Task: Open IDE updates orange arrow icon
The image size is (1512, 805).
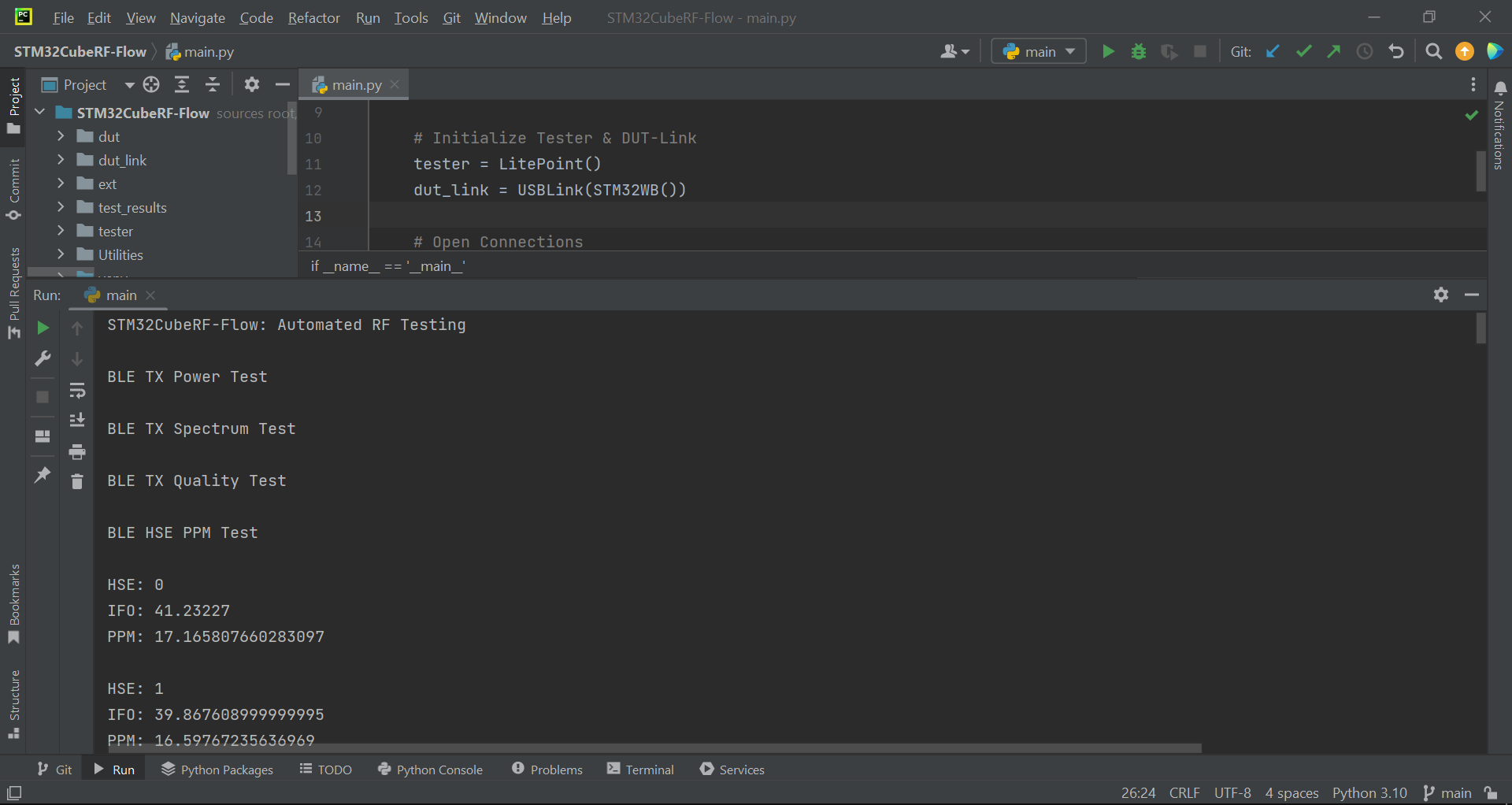Action: (x=1465, y=52)
